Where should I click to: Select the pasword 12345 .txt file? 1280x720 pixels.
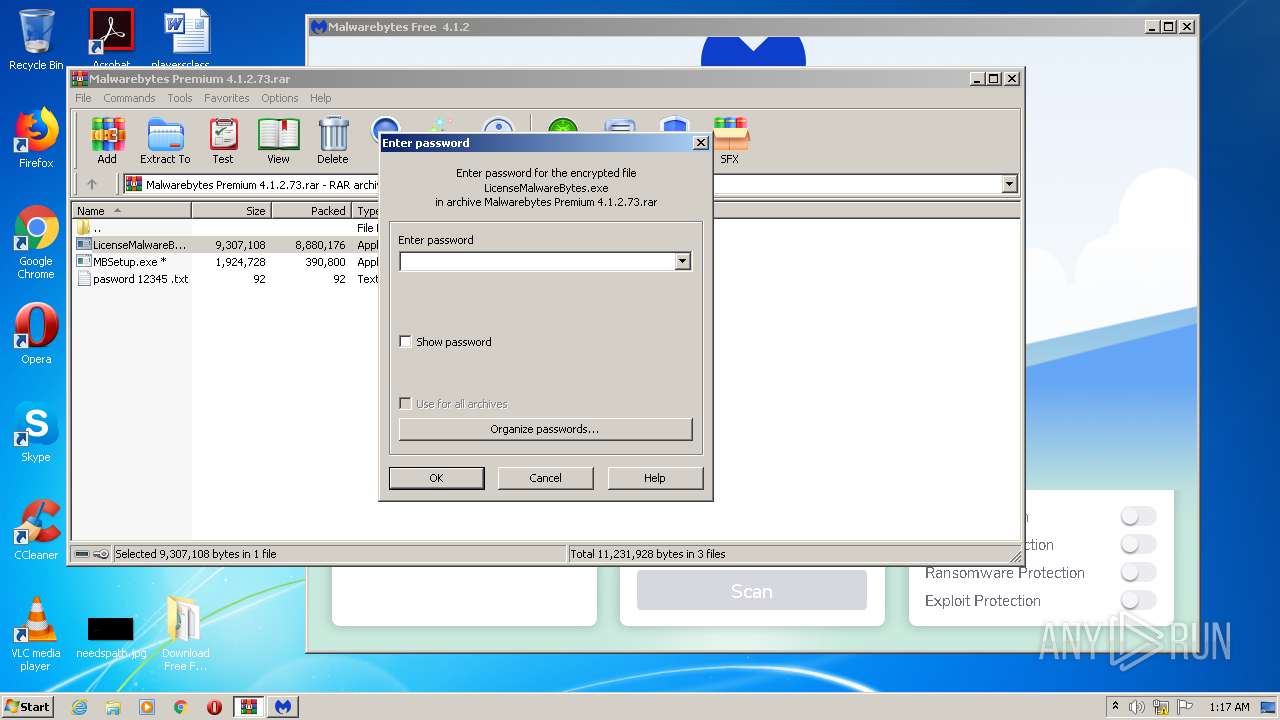pyautogui.click(x=132, y=279)
